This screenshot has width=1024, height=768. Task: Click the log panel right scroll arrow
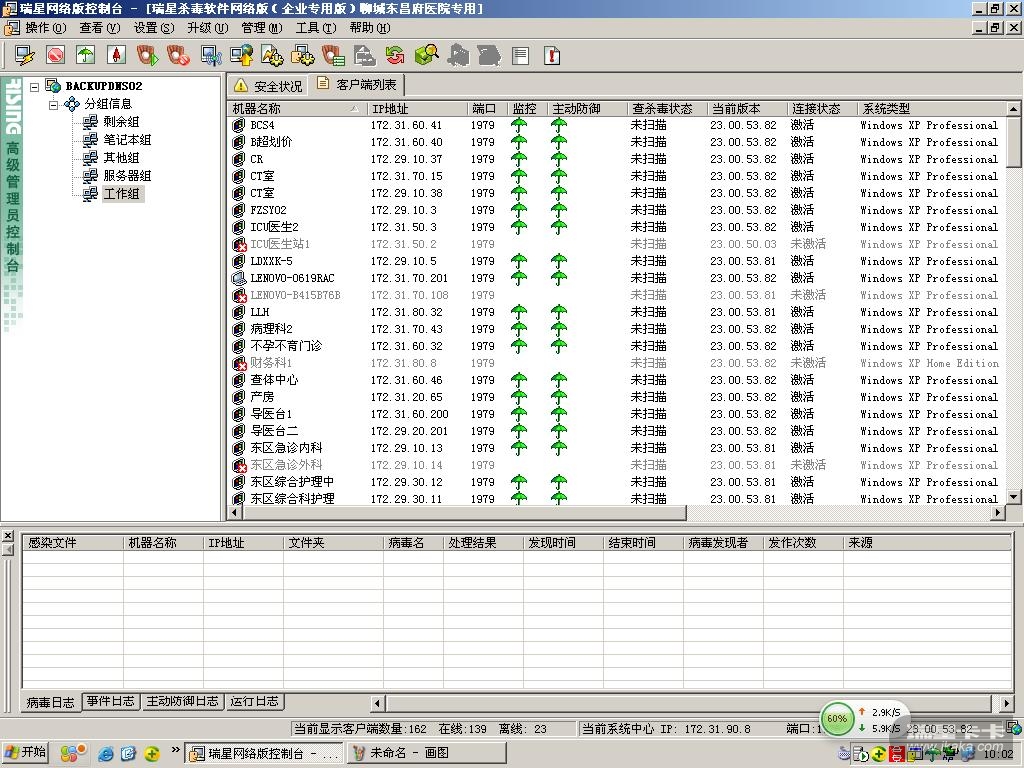pos(1006,703)
